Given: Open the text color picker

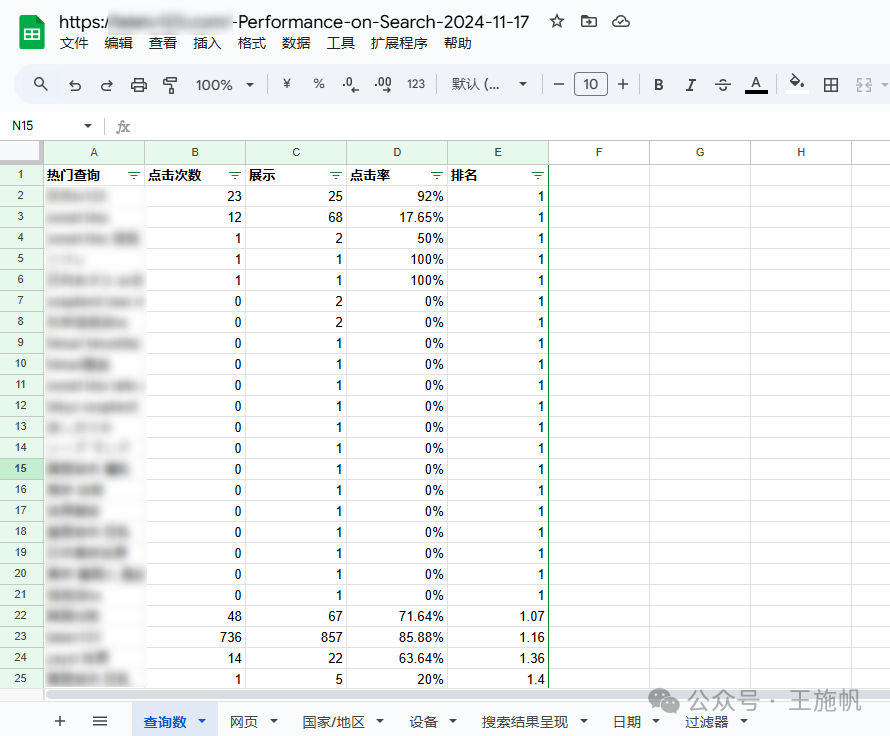Looking at the screenshot, I should tap(756, 85).
